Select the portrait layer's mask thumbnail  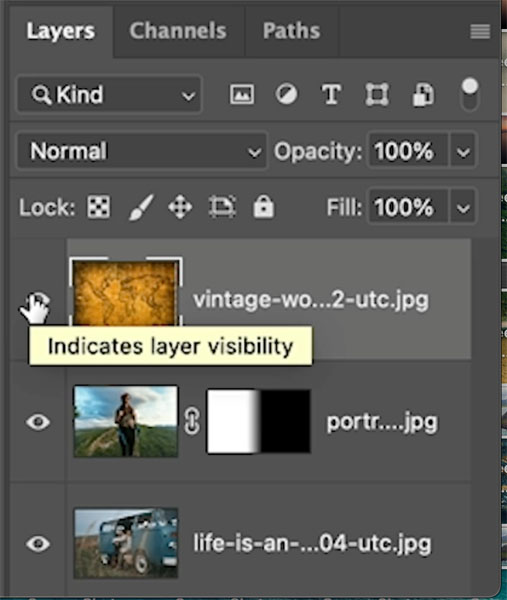259,421
